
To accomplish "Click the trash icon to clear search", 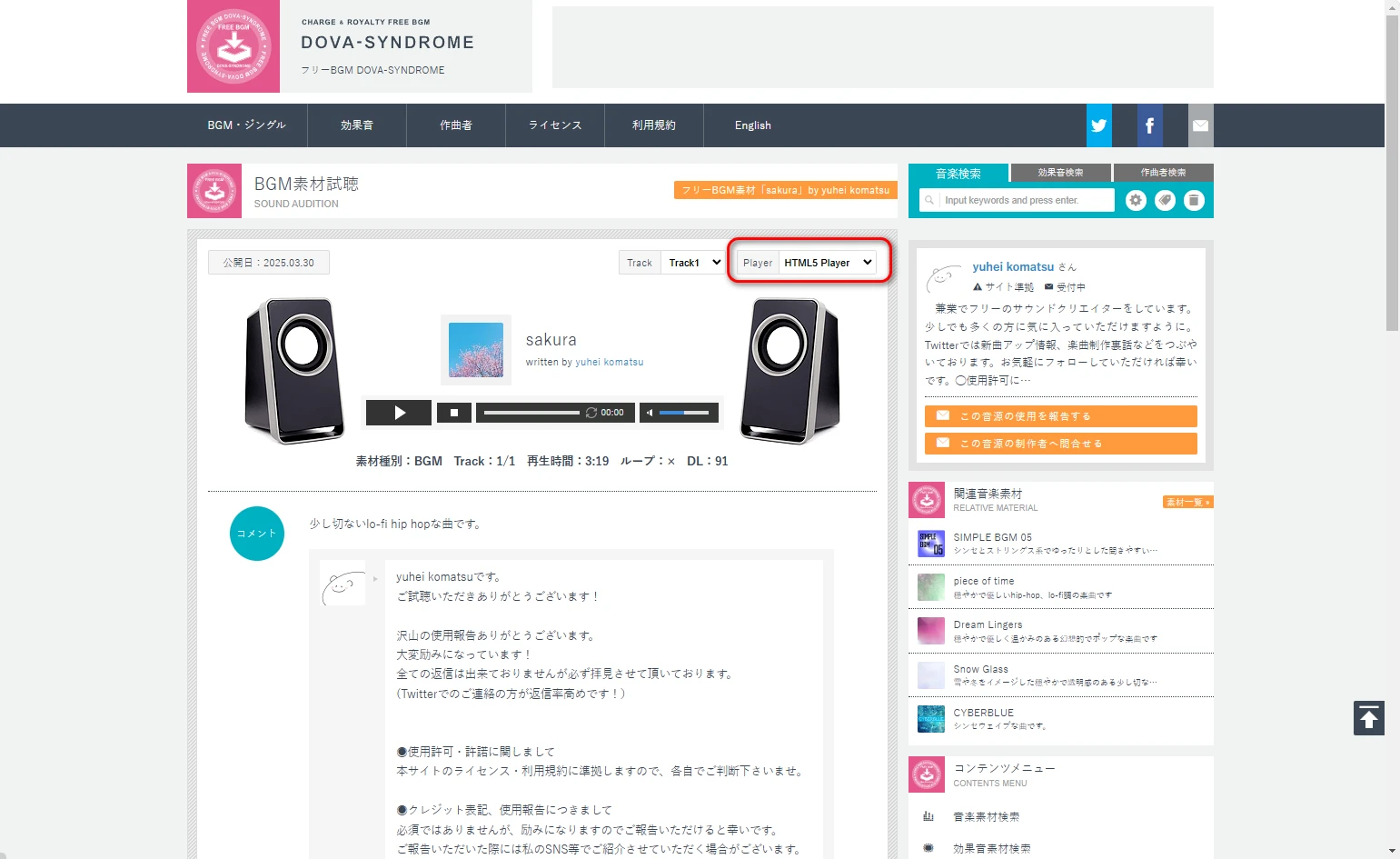I will click(1194, 200).
